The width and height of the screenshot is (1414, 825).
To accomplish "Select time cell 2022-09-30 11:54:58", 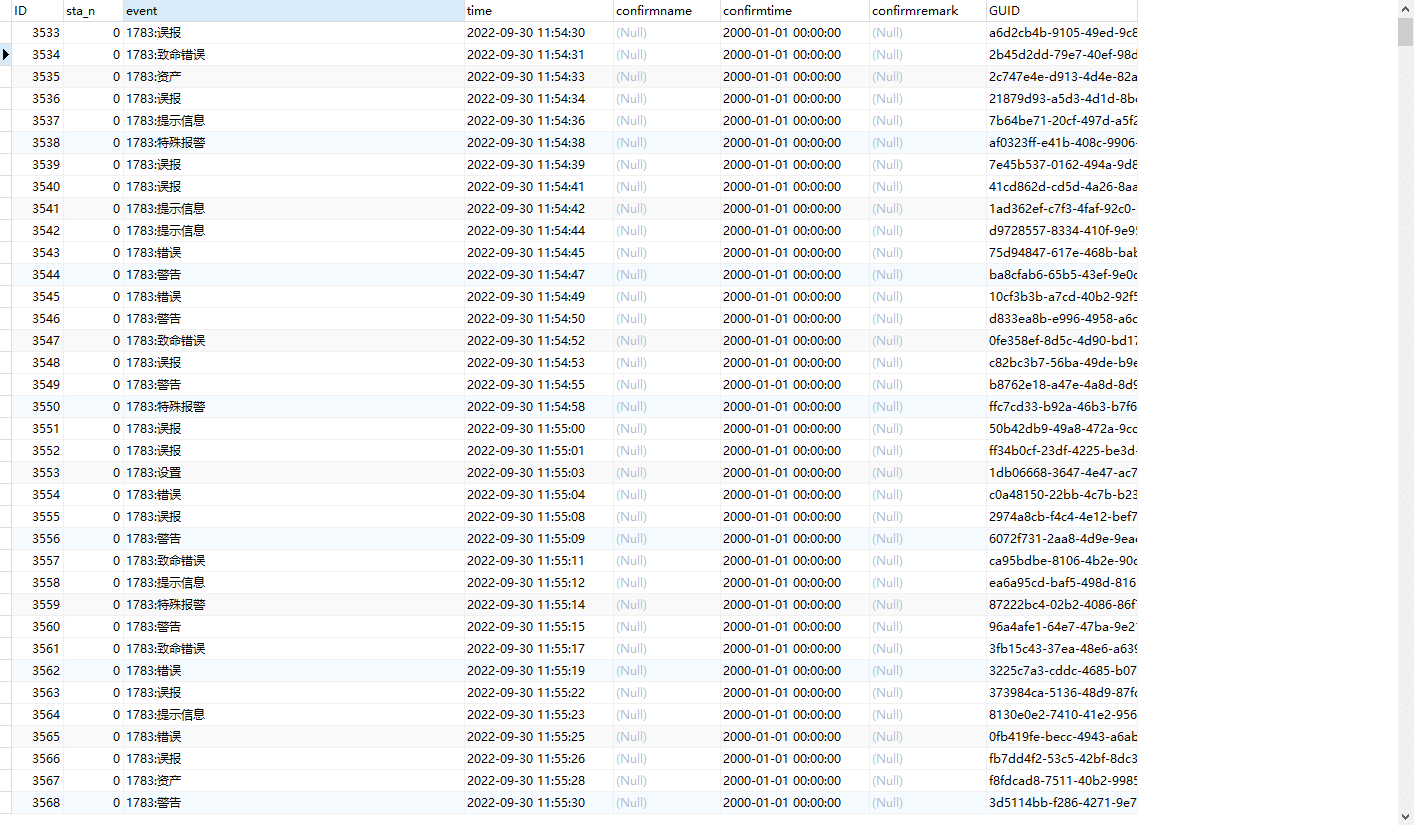I will coord(538,407).
